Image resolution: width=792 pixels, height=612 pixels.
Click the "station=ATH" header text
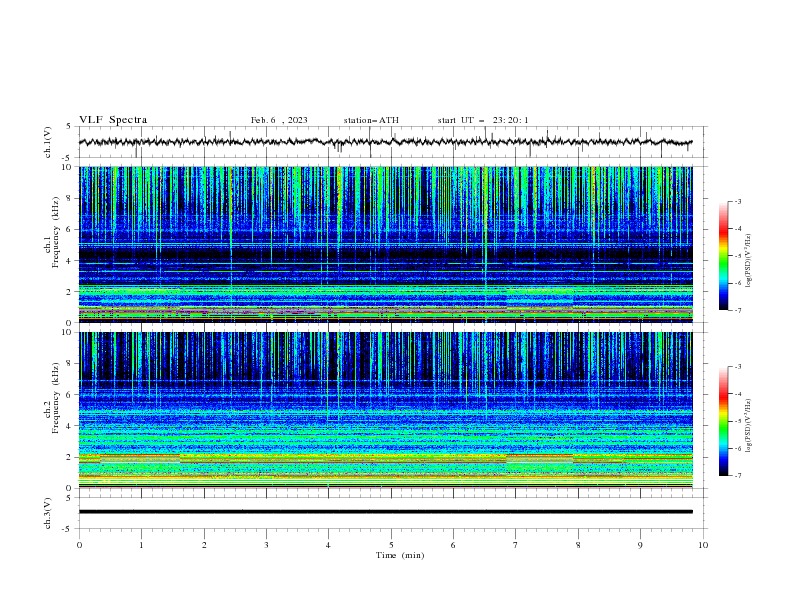[x=371, y=120]
